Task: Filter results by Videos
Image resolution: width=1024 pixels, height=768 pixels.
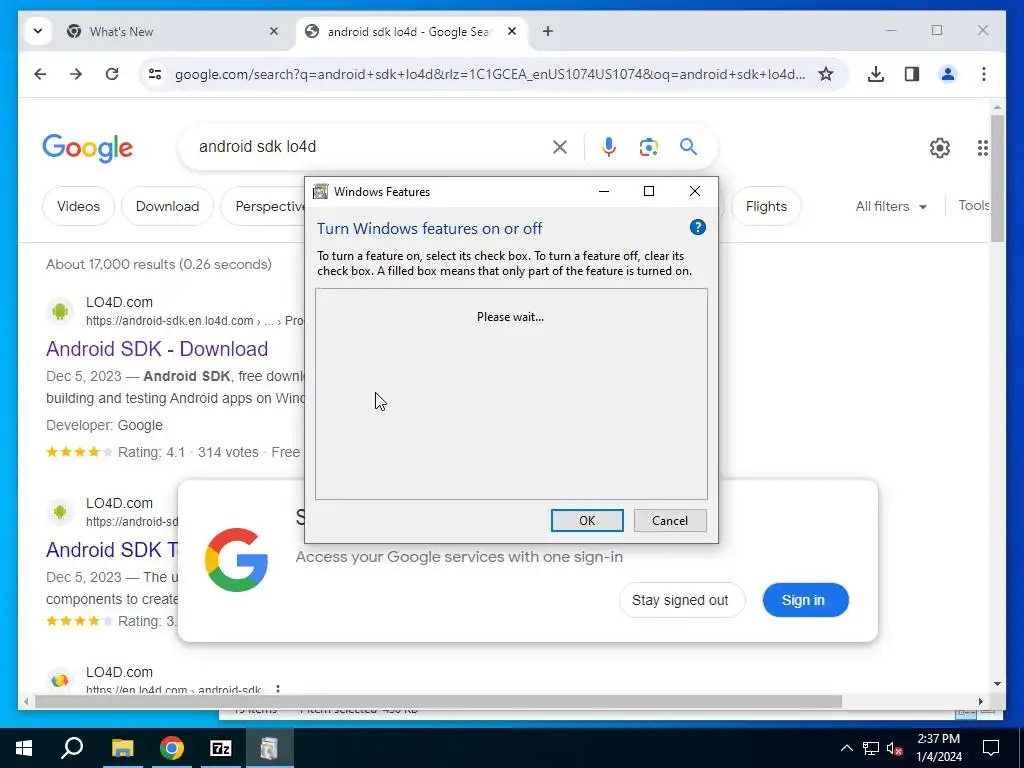Action: tap(78, 206)
